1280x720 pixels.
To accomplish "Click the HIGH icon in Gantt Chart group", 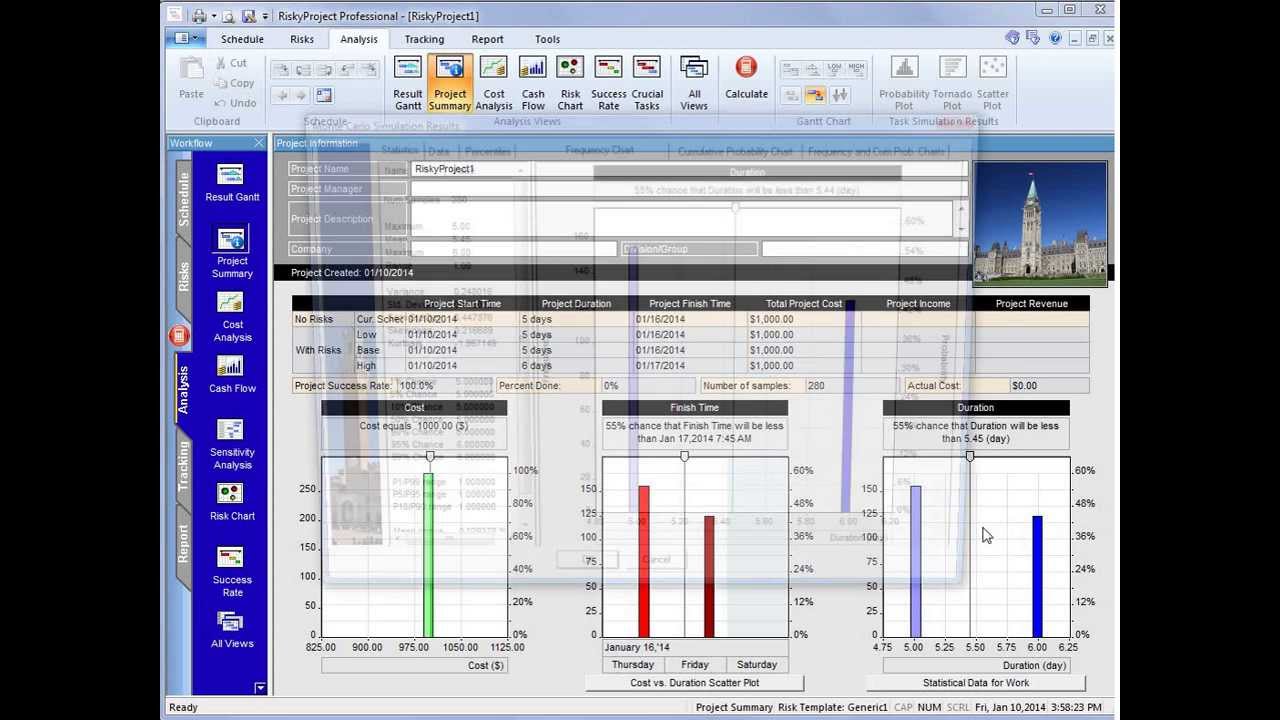I will point(856,69).
